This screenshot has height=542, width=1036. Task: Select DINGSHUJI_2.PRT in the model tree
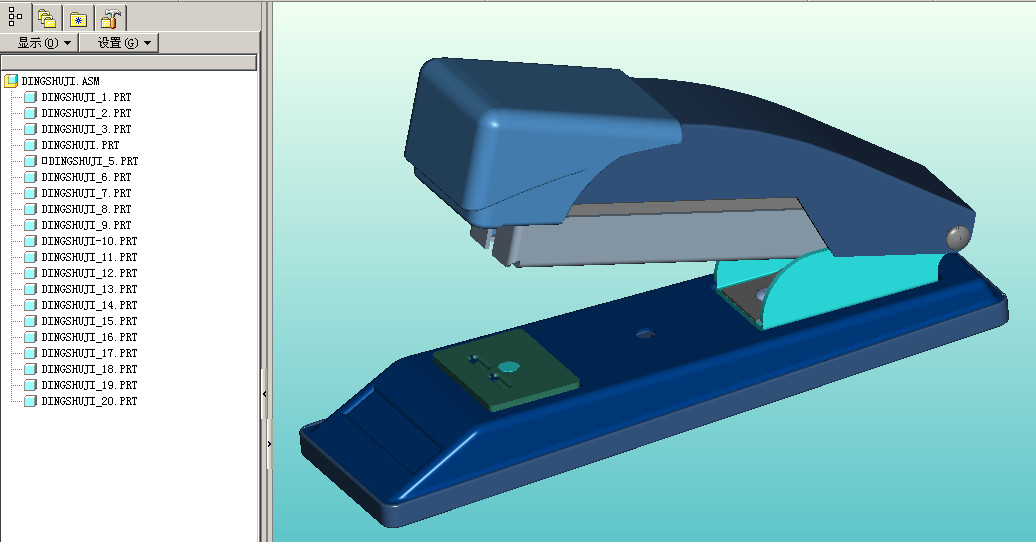coord(86,113)
